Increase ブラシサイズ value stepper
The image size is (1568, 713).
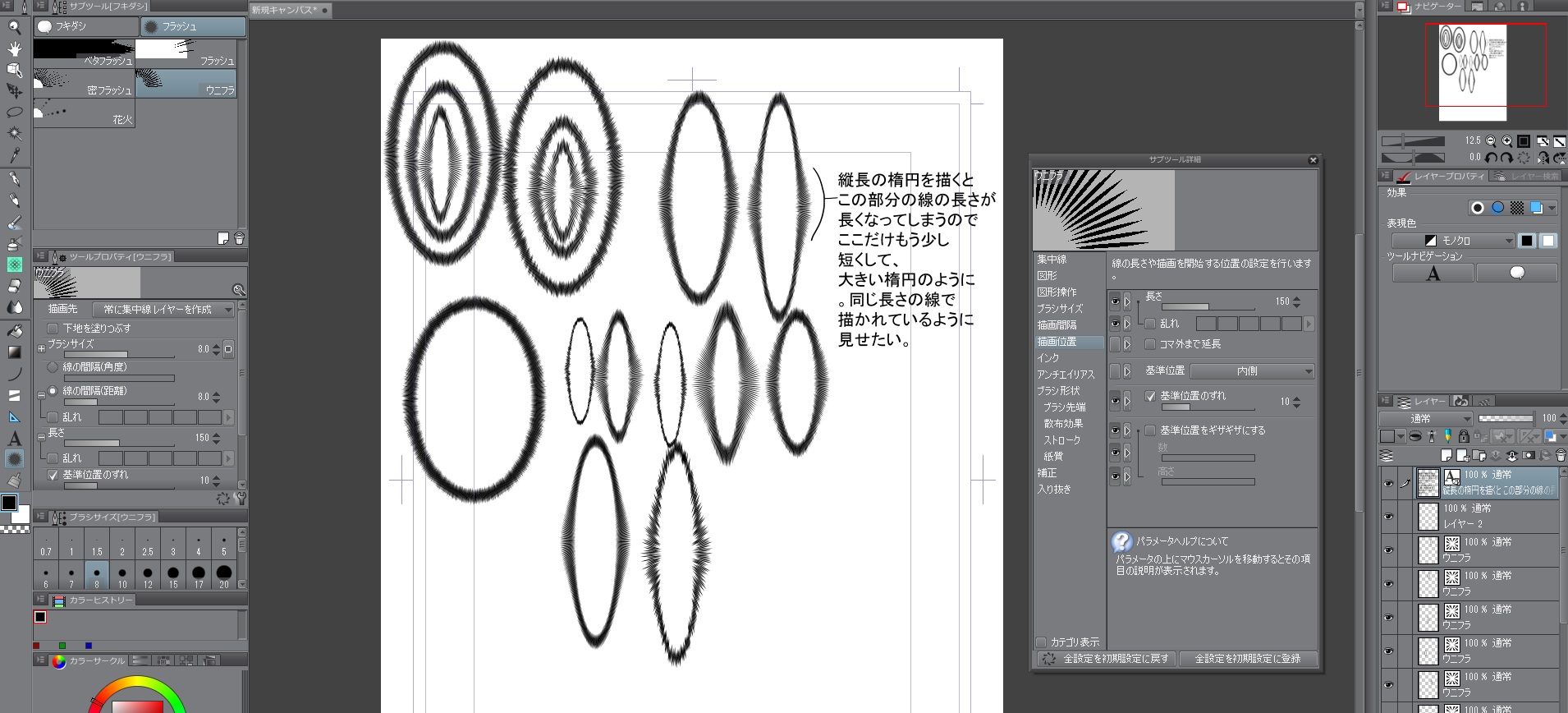[x=216, y=346]
